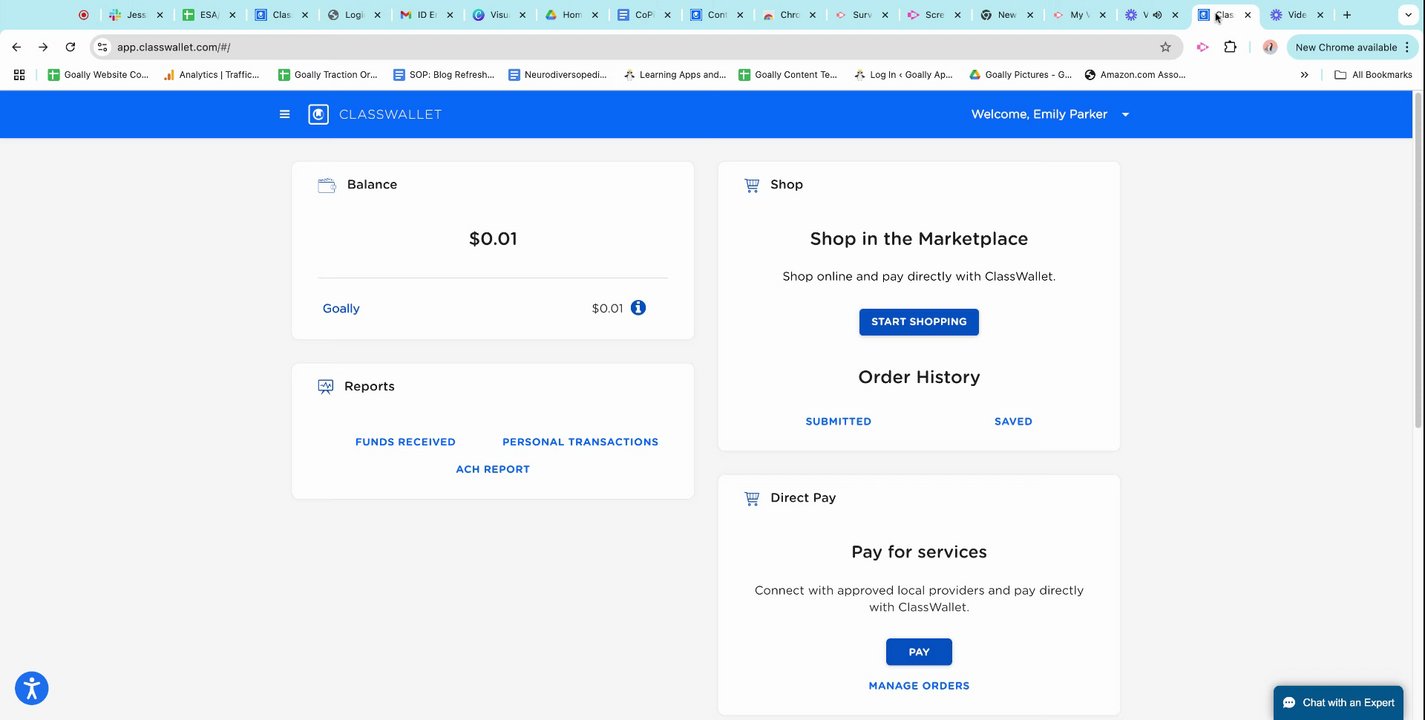Open MANAGE ORDERS link
The image size is (1425, 720).
click(918, 686)
